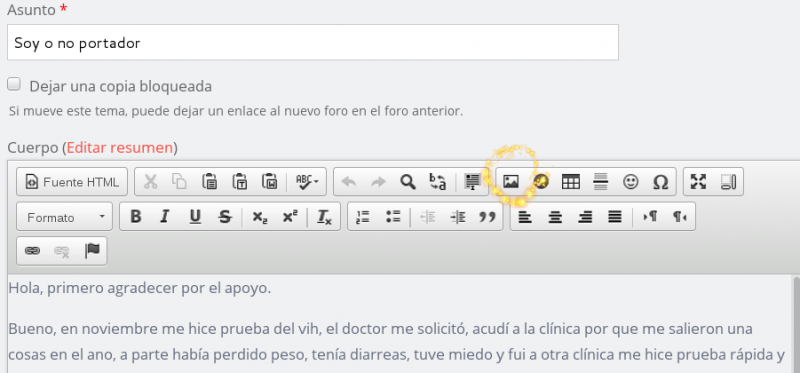Open the Editar resumen link
800x373 pixels.
pyautogui.click(x=120, y=148)
